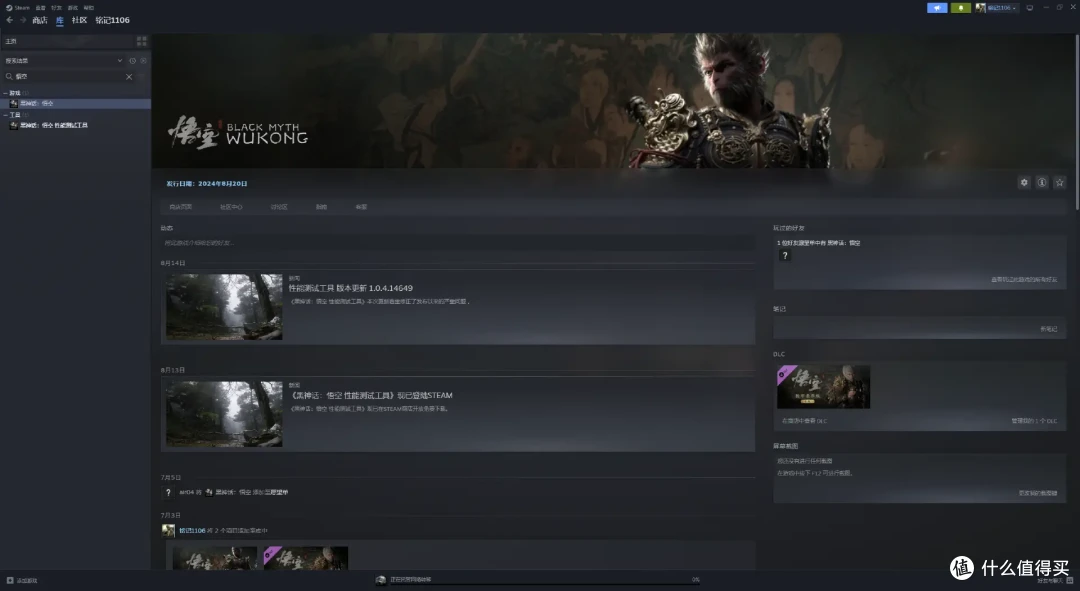Open the 商店 (Store) tab
The image size is (1080, 591).
point(40,20)
